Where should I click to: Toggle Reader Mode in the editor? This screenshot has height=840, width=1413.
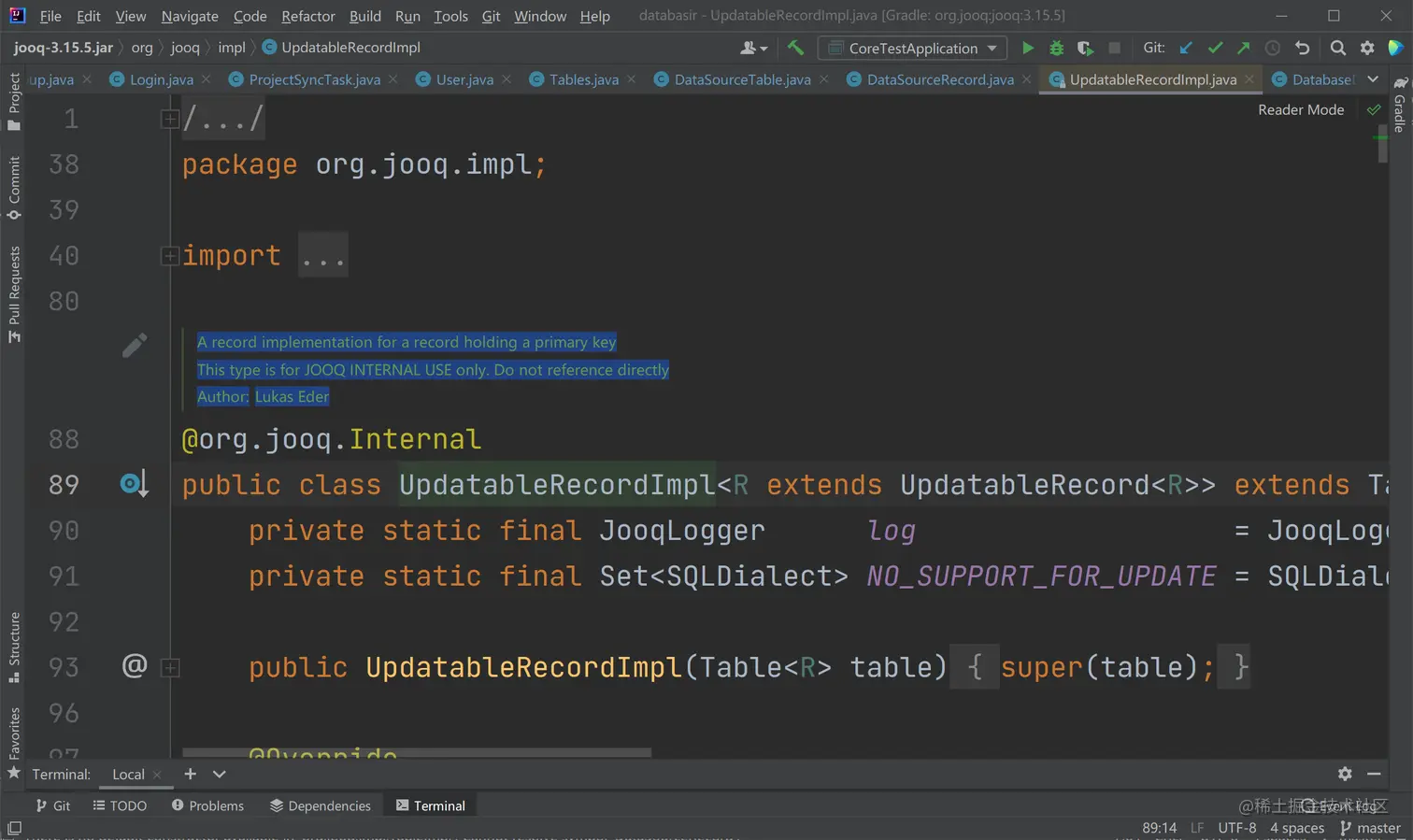(1300, 109)
